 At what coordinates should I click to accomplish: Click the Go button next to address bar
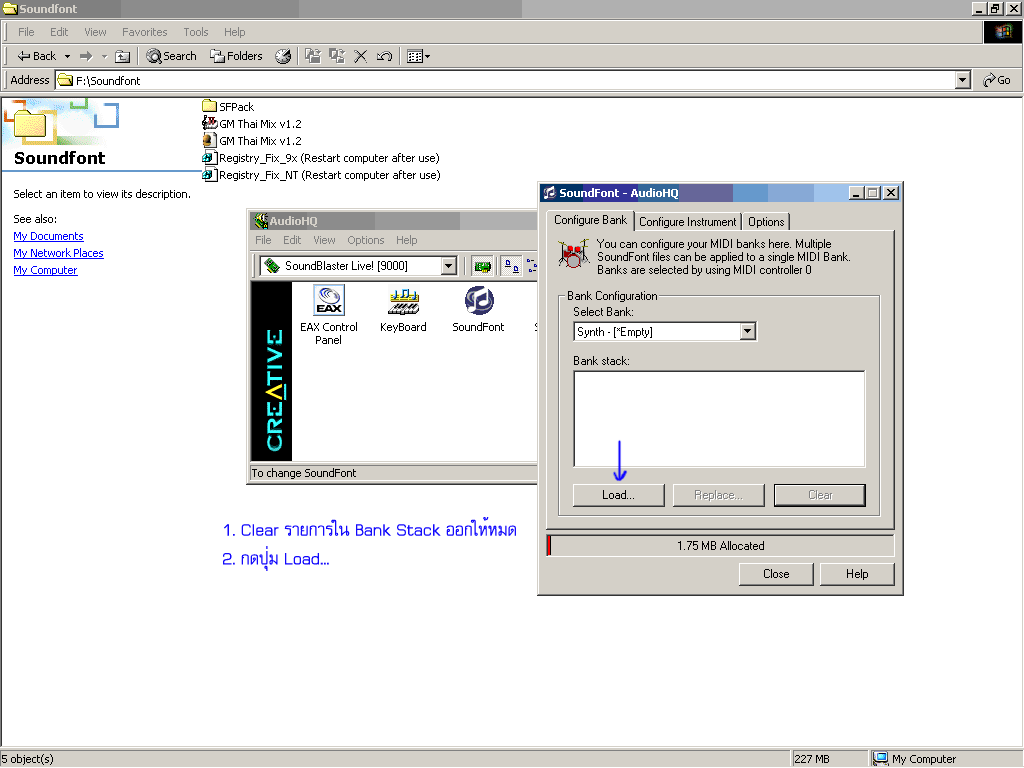[997, 80]
